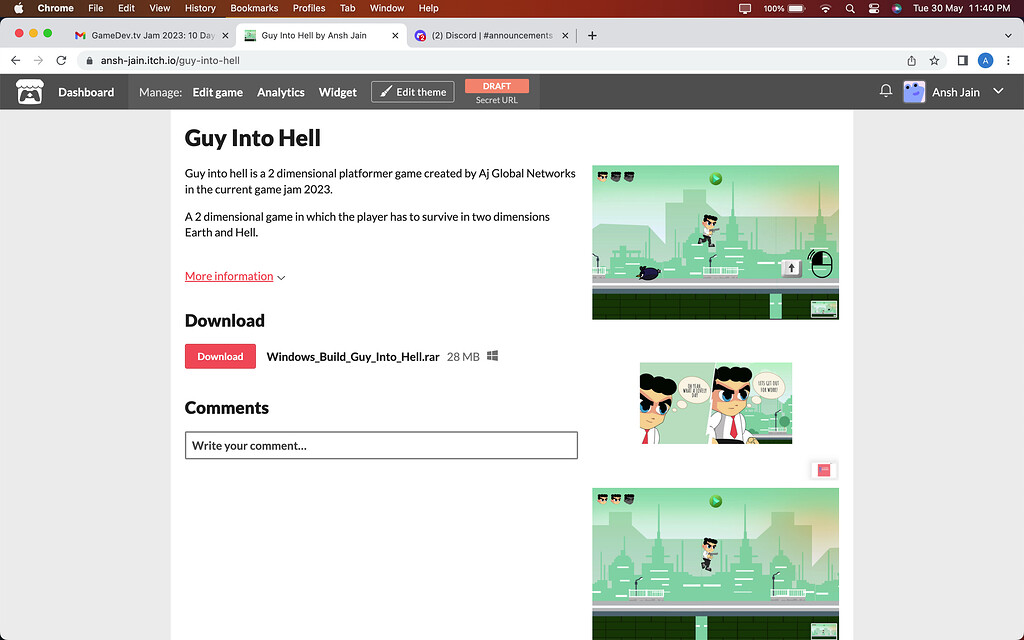Click the red Download button
The width and height of the screenshot is (1024, 640).
[x=220, y=356]
